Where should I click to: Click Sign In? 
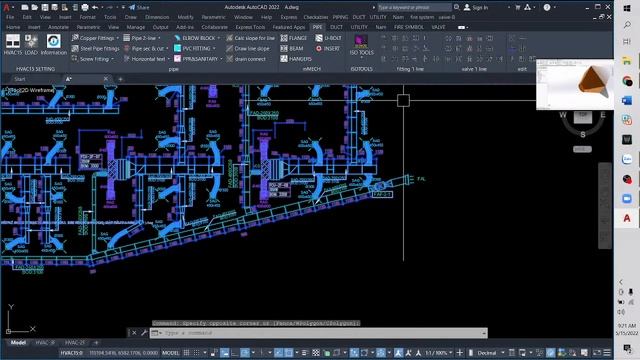(476, 7)
